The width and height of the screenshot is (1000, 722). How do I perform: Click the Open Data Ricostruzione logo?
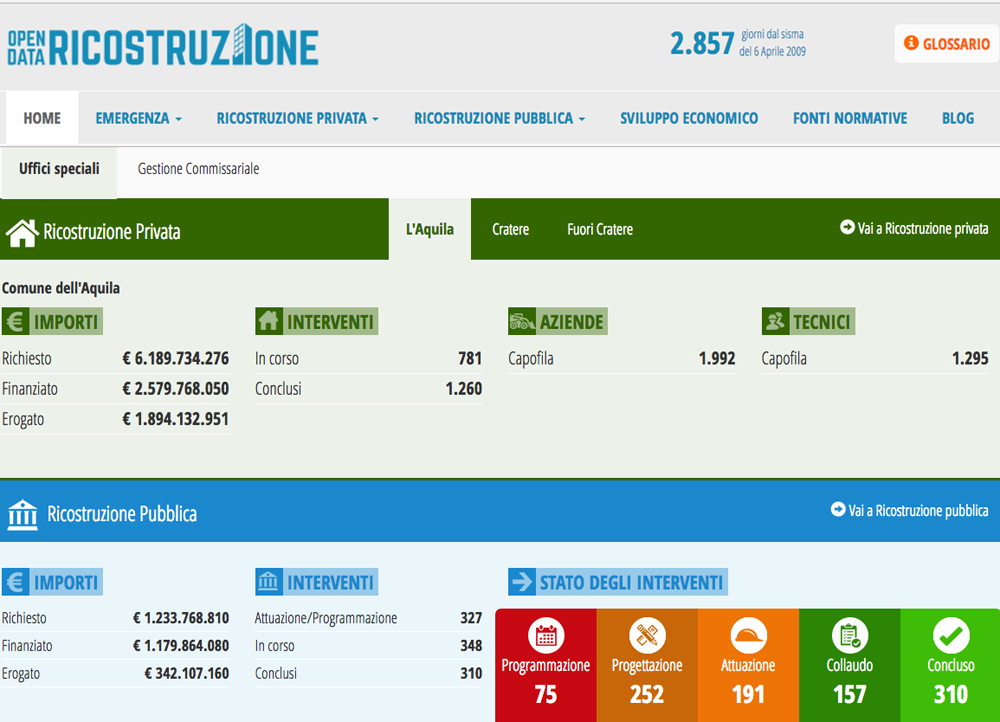(163, 47)
